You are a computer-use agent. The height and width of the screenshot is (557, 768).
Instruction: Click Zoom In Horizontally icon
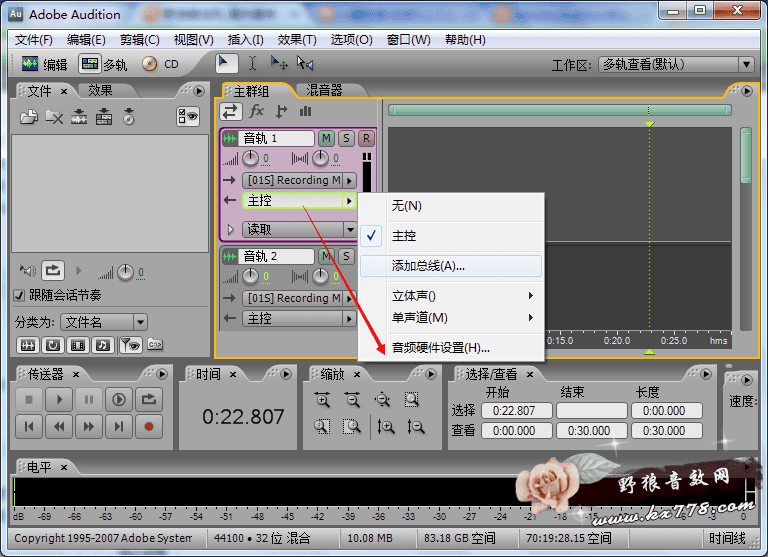click(322, 400)
